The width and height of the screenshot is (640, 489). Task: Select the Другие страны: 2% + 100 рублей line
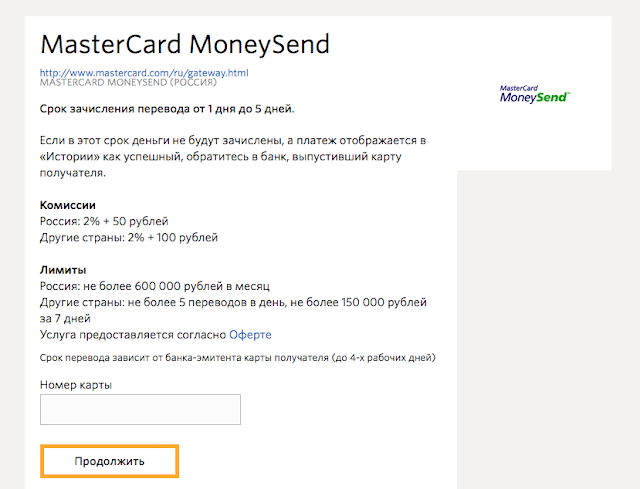coord(129,238)
